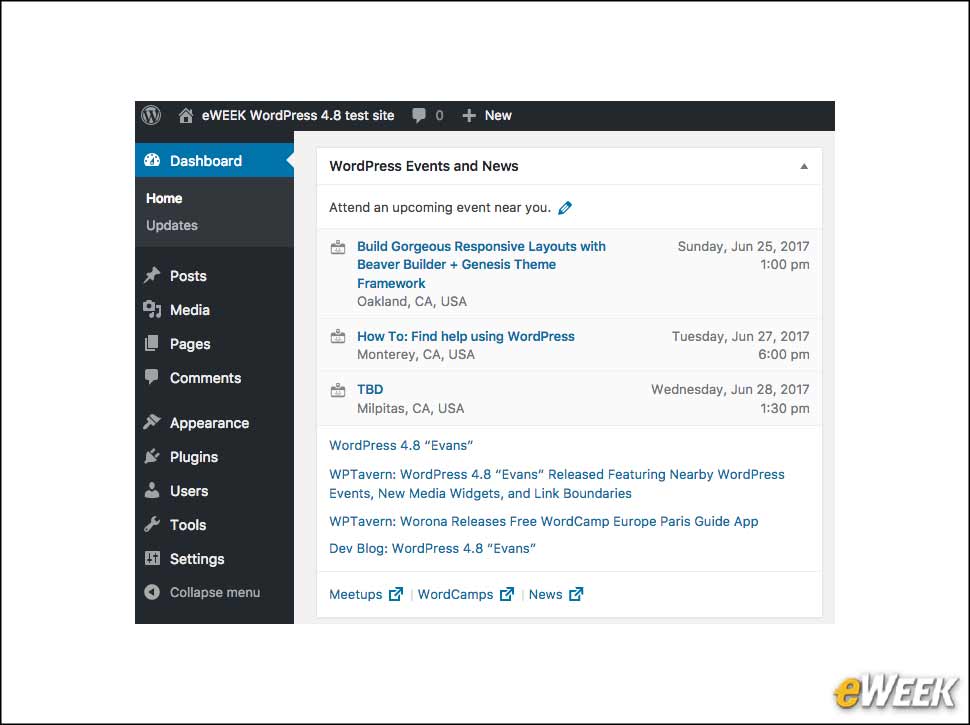
Task: Collapse the WordPress Events and News widget
Action: coord(804,166)
